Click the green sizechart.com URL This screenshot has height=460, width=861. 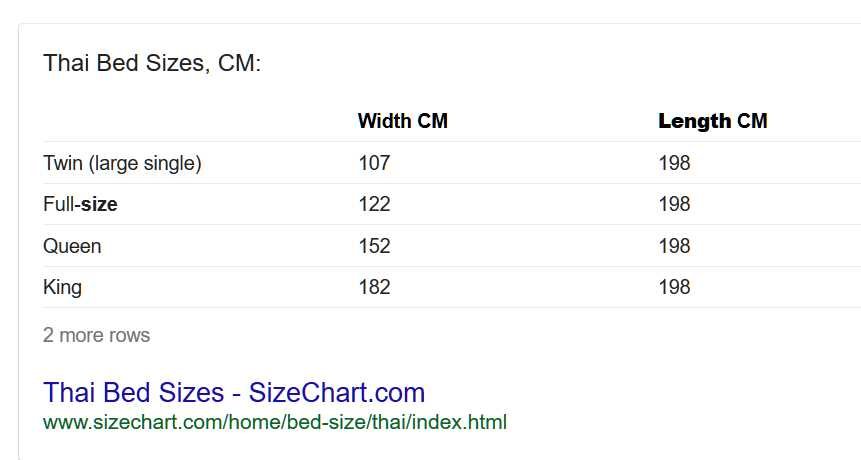[x=275, y=423]
